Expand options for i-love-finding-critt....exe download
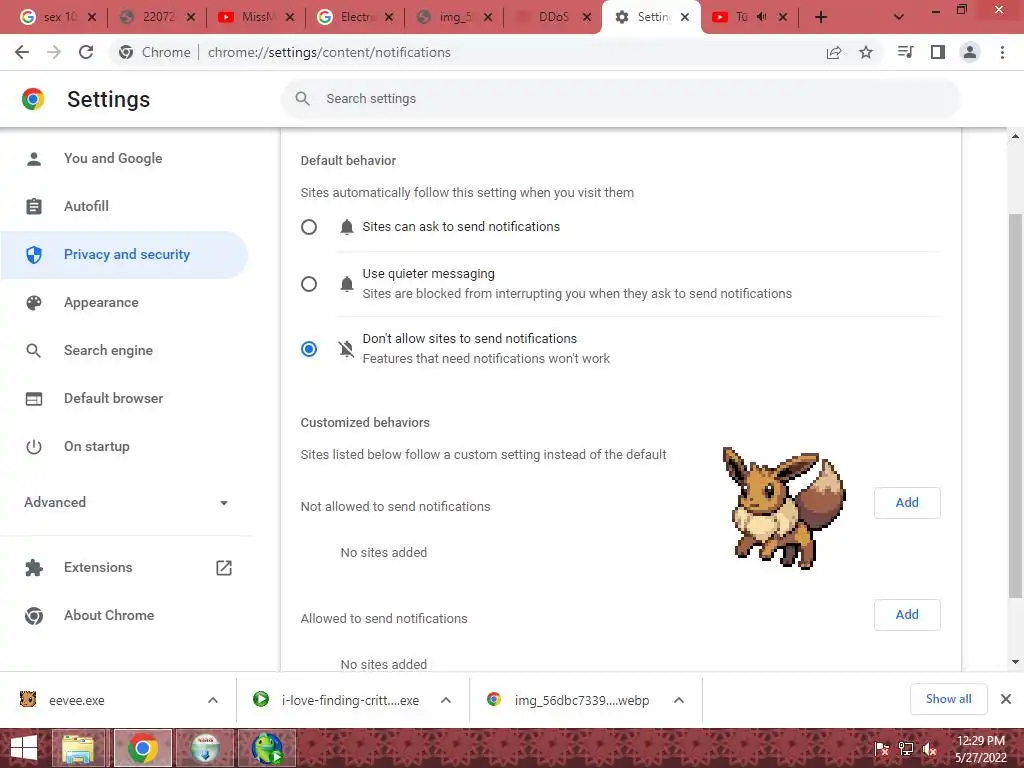The image size is (1024, 768). pos(446,701)
